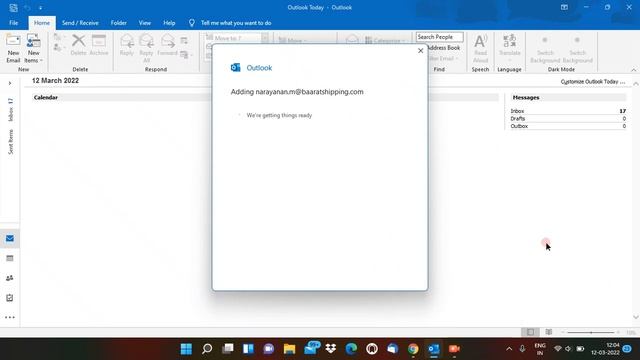Close the Adding account dialog
Viewport: 640px width, 360px height.
click(420, 51)
